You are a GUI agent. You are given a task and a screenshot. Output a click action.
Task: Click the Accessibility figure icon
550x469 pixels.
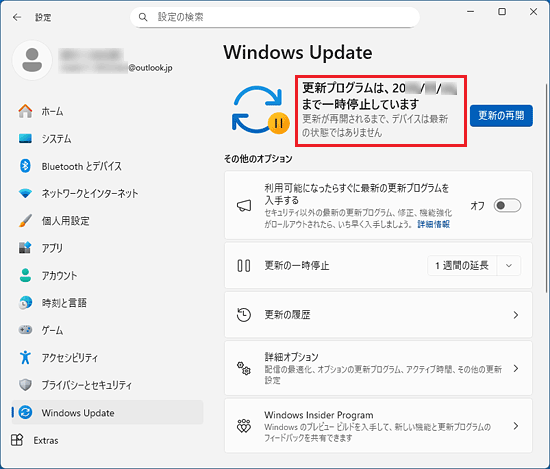[25, 357]
